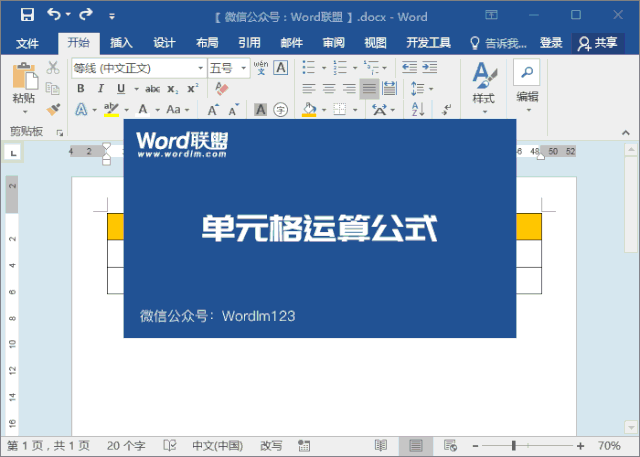Click the 粘贴 paste button
This screenshot has width=640, height=457.
24,88
